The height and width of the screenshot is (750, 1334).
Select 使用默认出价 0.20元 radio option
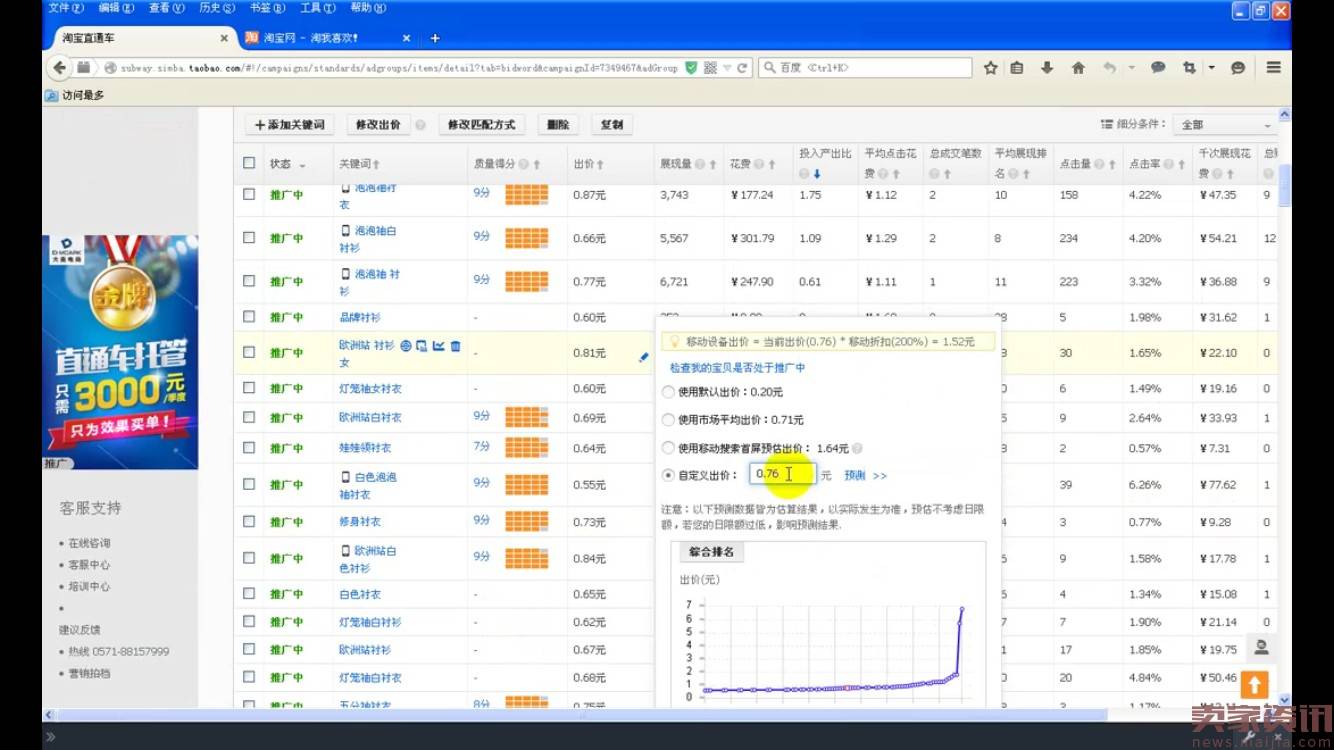pyautogui.click(x=668, y=392)
